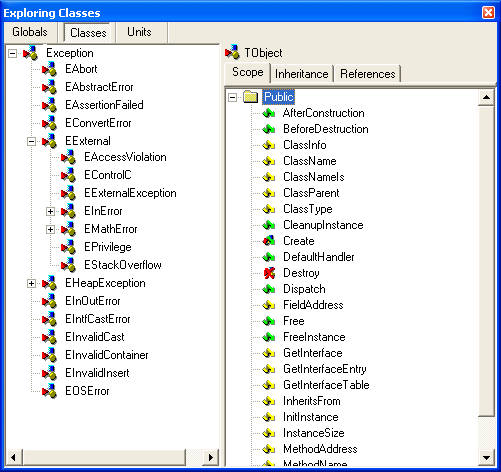The height and width of the screenshot is (472, 501).
Task: Select the BeforeDestruction method
Action: pos(326,129)
